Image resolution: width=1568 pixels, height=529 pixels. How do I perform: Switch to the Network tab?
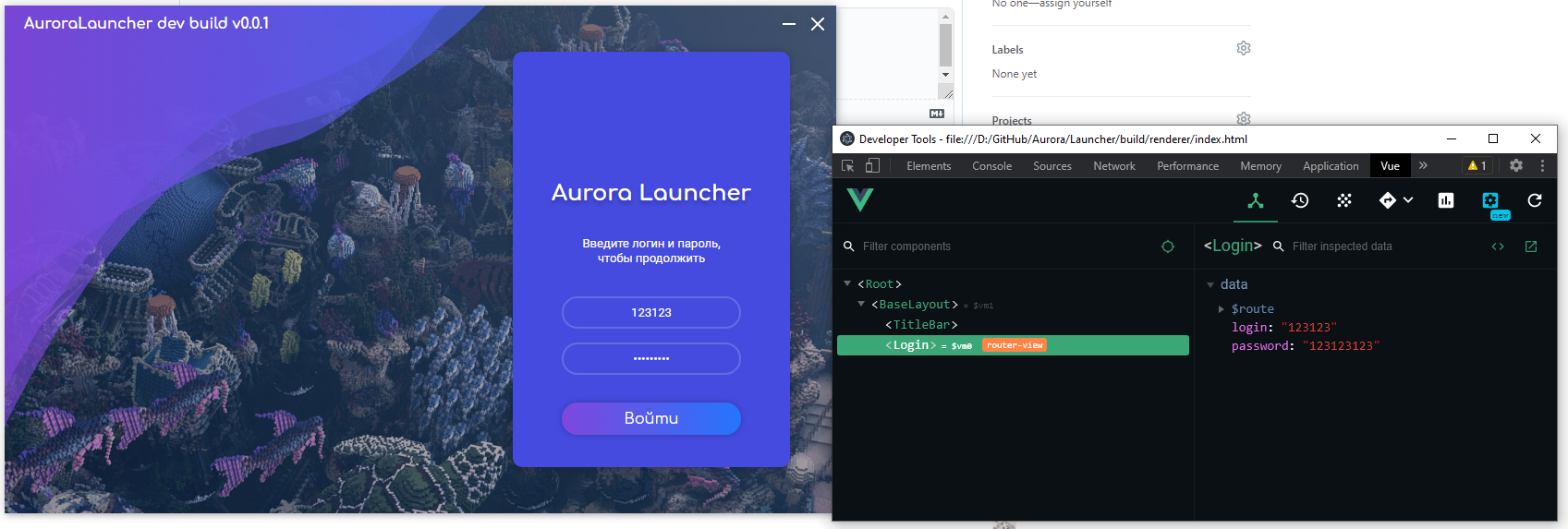1114,166
